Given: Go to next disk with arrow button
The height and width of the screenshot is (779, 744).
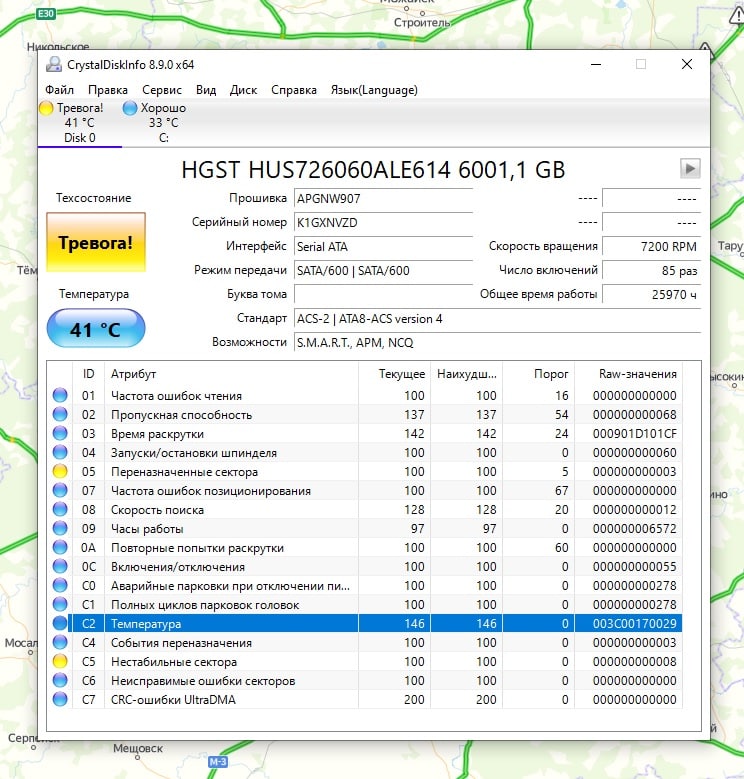Looking at the screenshot, I should [x=690, y=168].
